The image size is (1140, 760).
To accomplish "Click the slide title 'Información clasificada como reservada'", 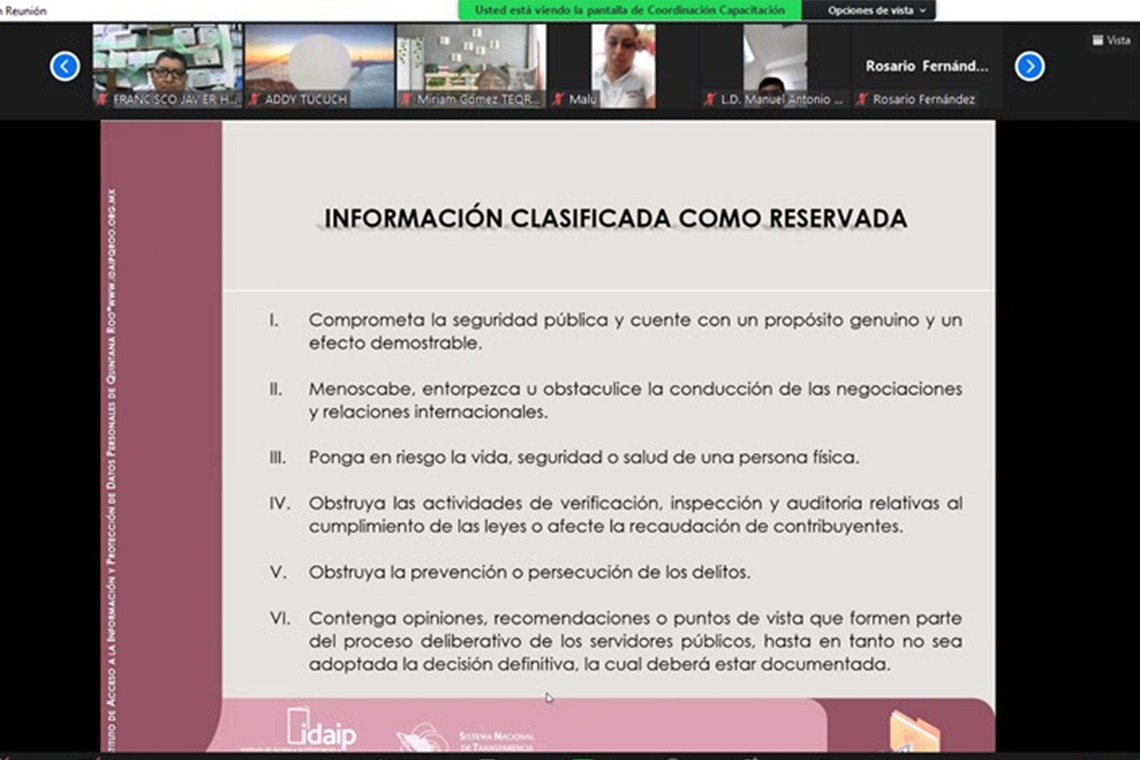I will pyautogui.click(x=615, y=218).
